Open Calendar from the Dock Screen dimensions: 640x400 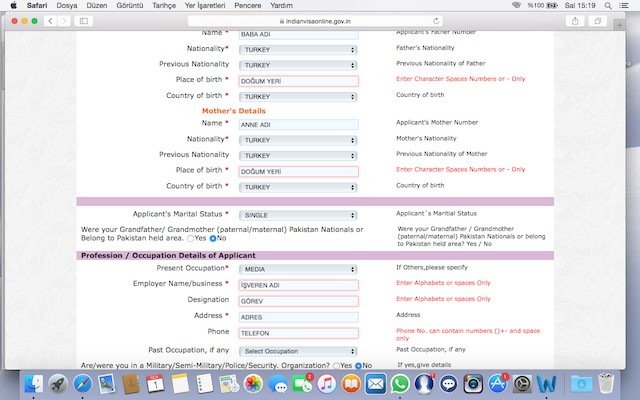click(x=156, y=384)
